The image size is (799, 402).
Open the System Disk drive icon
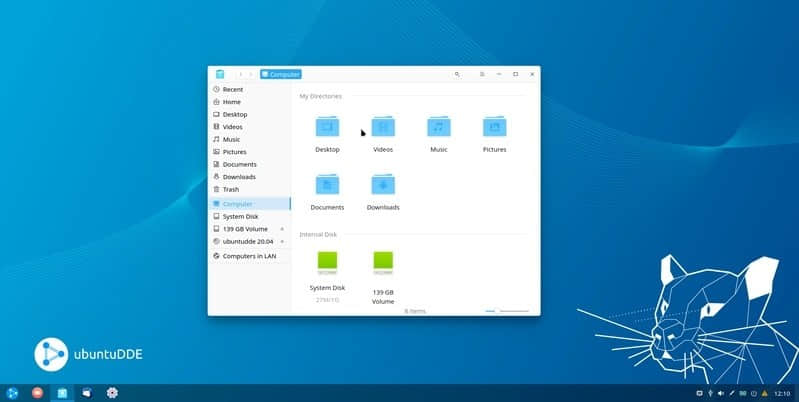click(327, 264)
